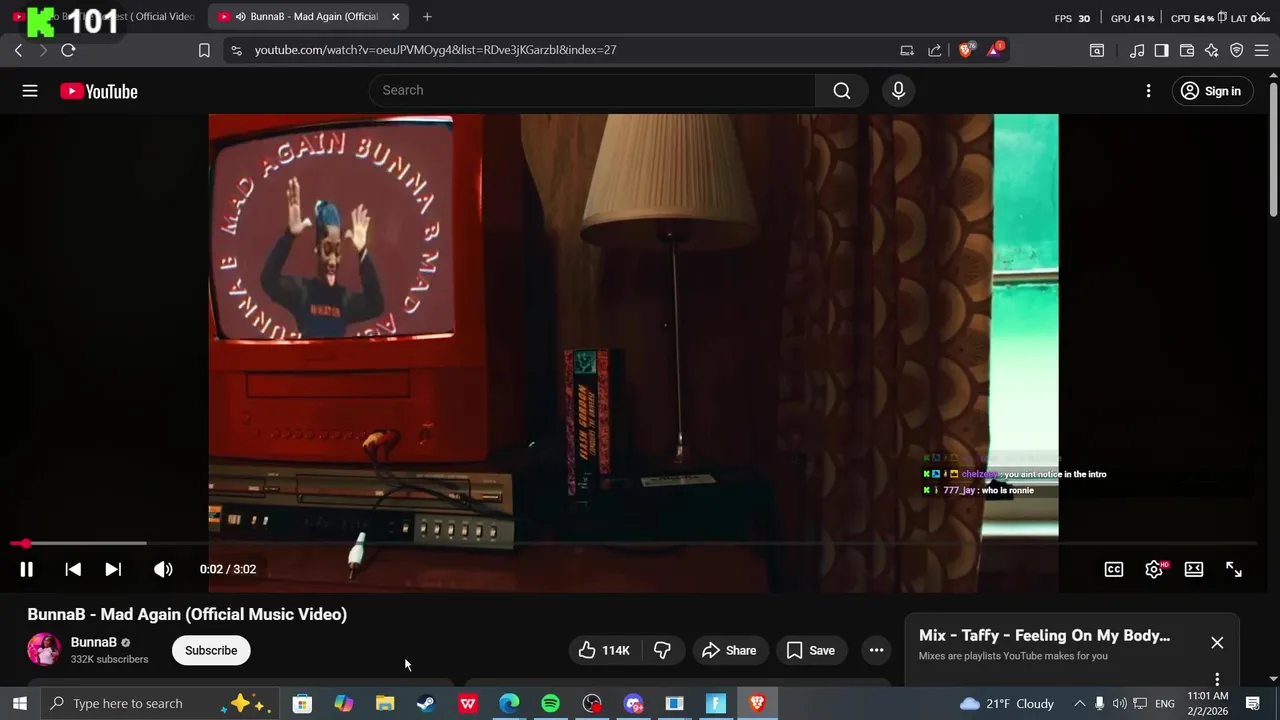Close the Mix - Taffy playlist panel
The image size is (1280, 720).
point(1217,642)
